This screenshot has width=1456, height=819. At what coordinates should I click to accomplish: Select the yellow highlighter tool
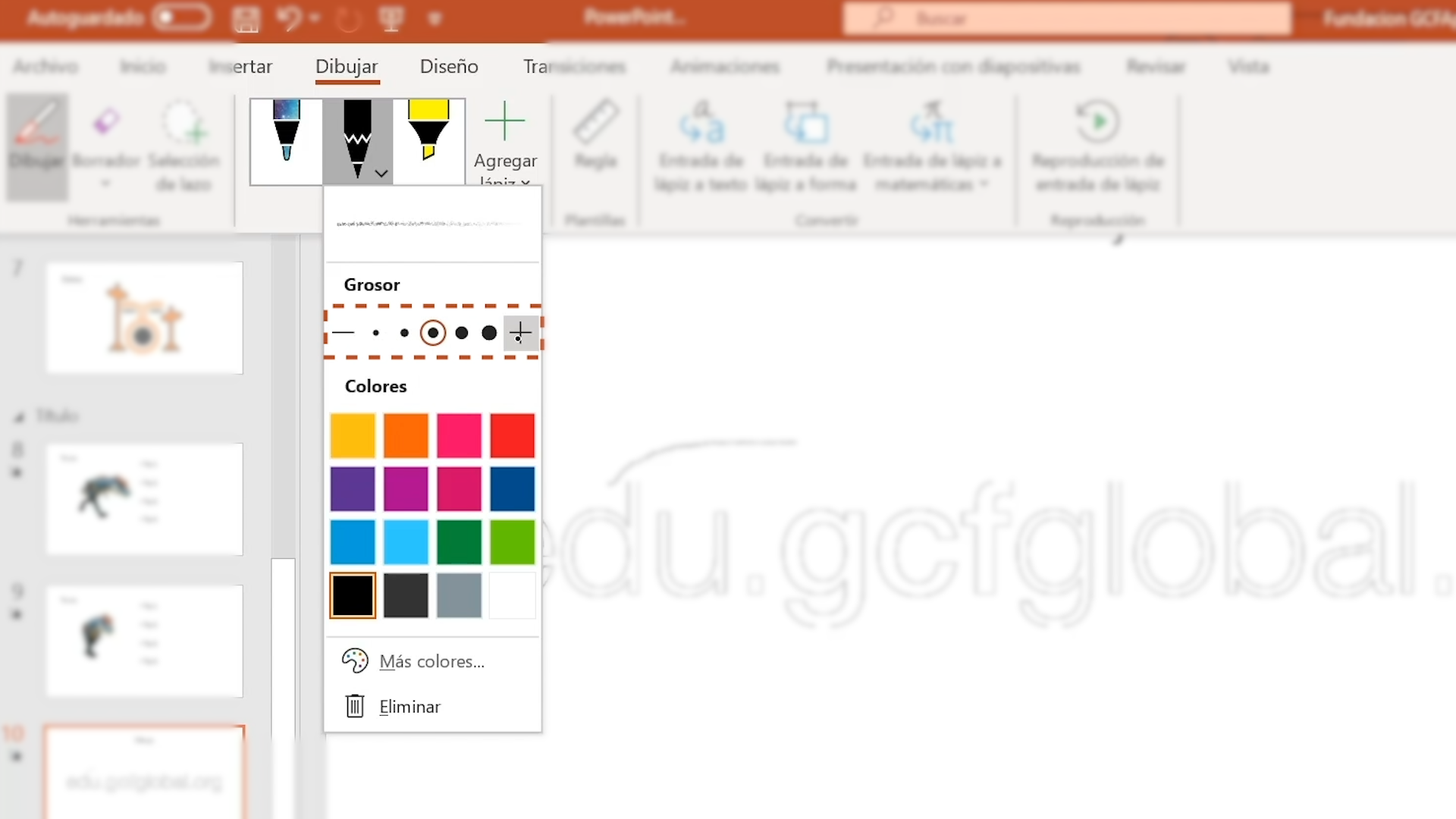point(428,141)
